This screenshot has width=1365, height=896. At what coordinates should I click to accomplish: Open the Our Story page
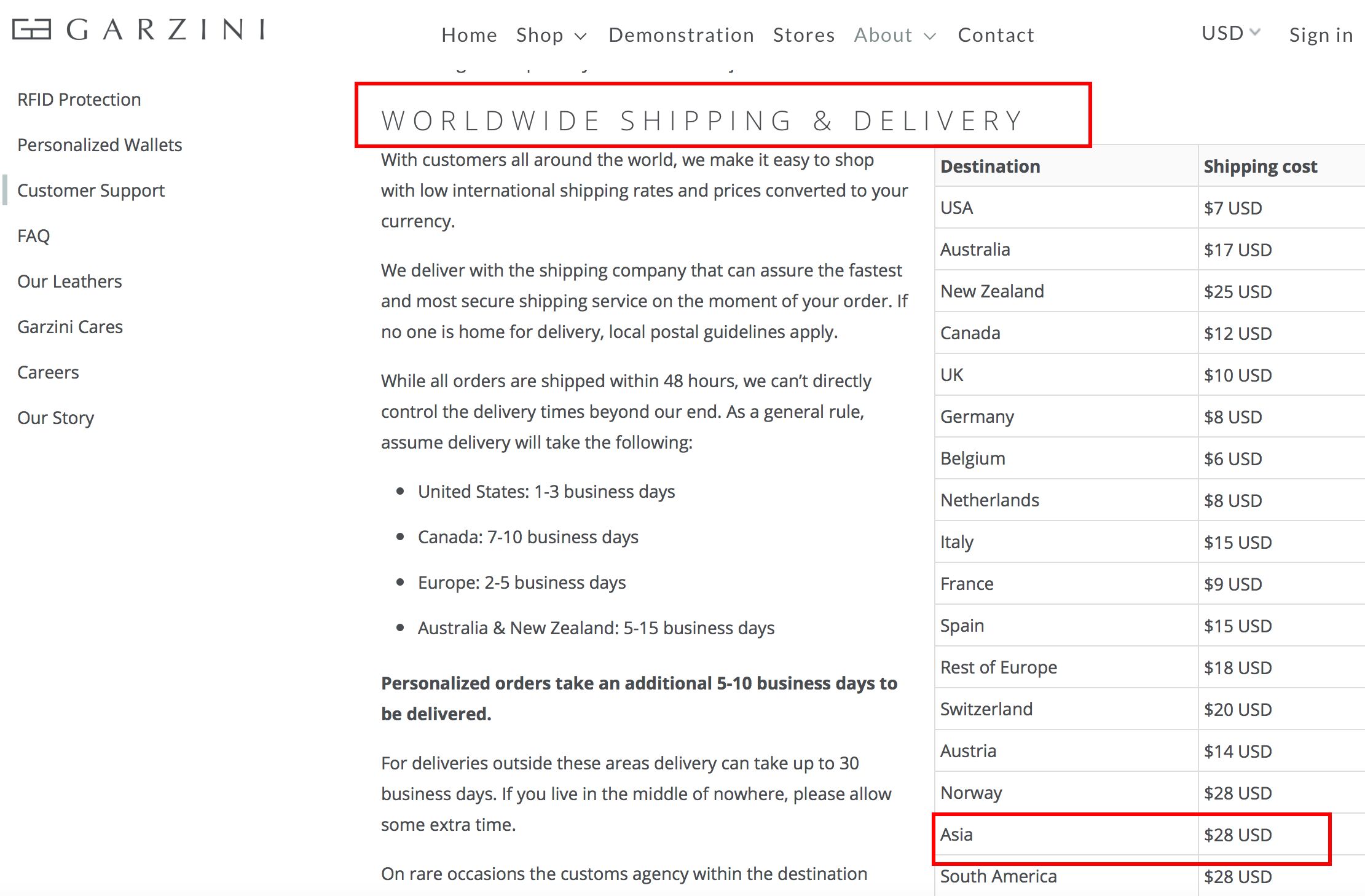56,418
